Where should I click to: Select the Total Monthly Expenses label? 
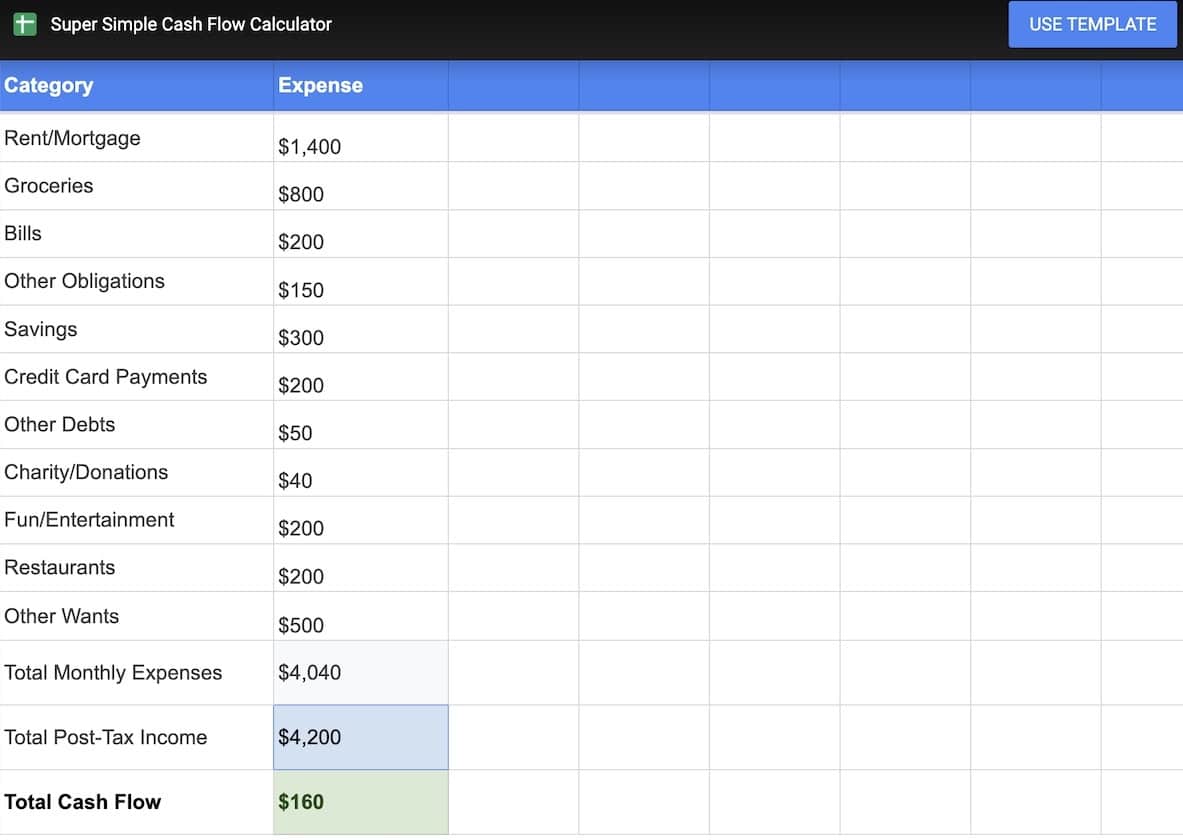pyautogui.click(x=137, y=672)
